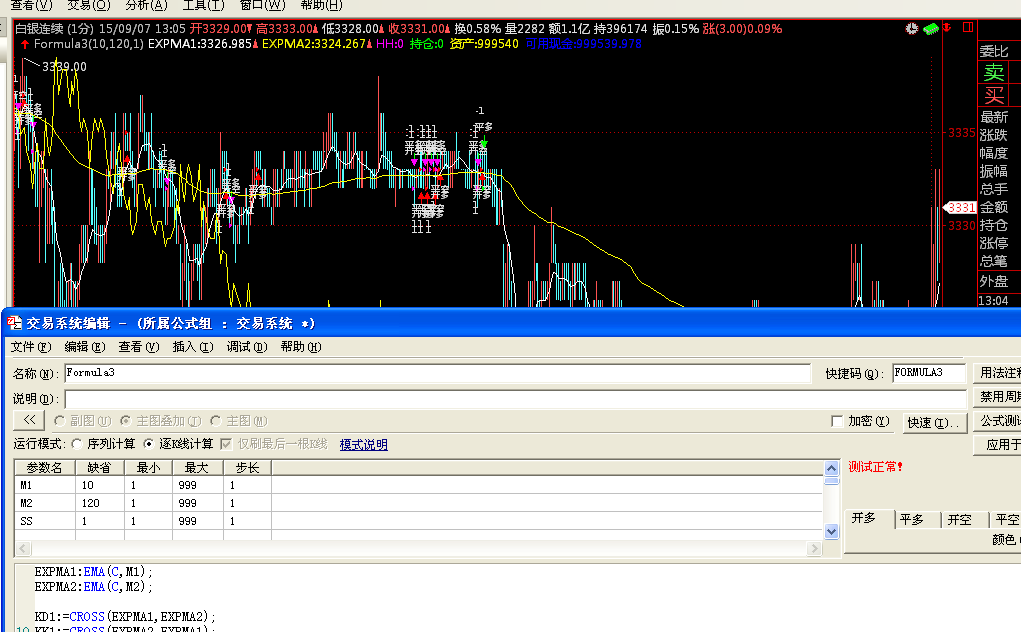Image resolution: width=1021 pixels, height=632 pixels.
Task: Select the 主图叠加 radio option
Action: coord(125,421)
